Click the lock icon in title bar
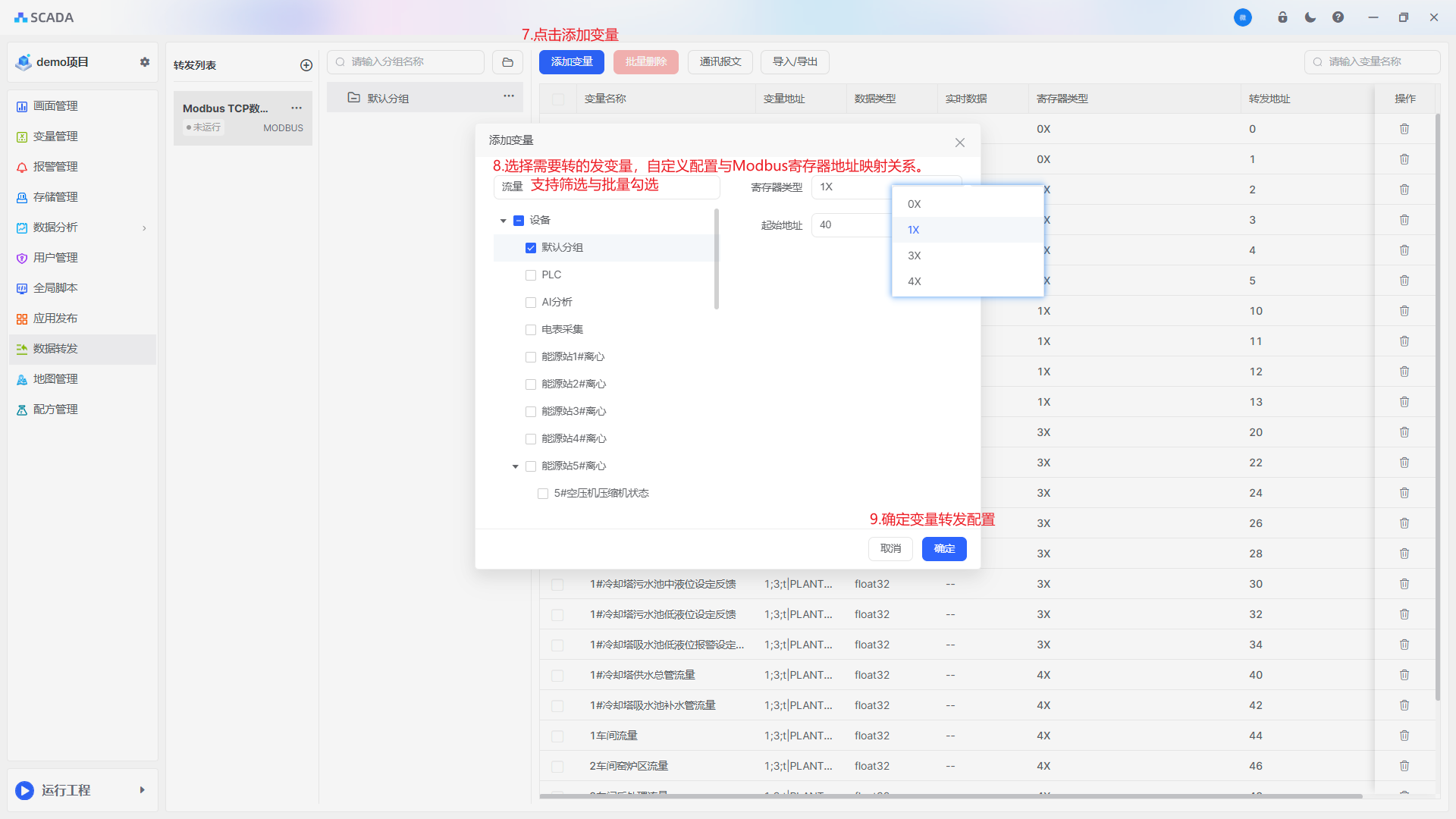 [1282, 17]
